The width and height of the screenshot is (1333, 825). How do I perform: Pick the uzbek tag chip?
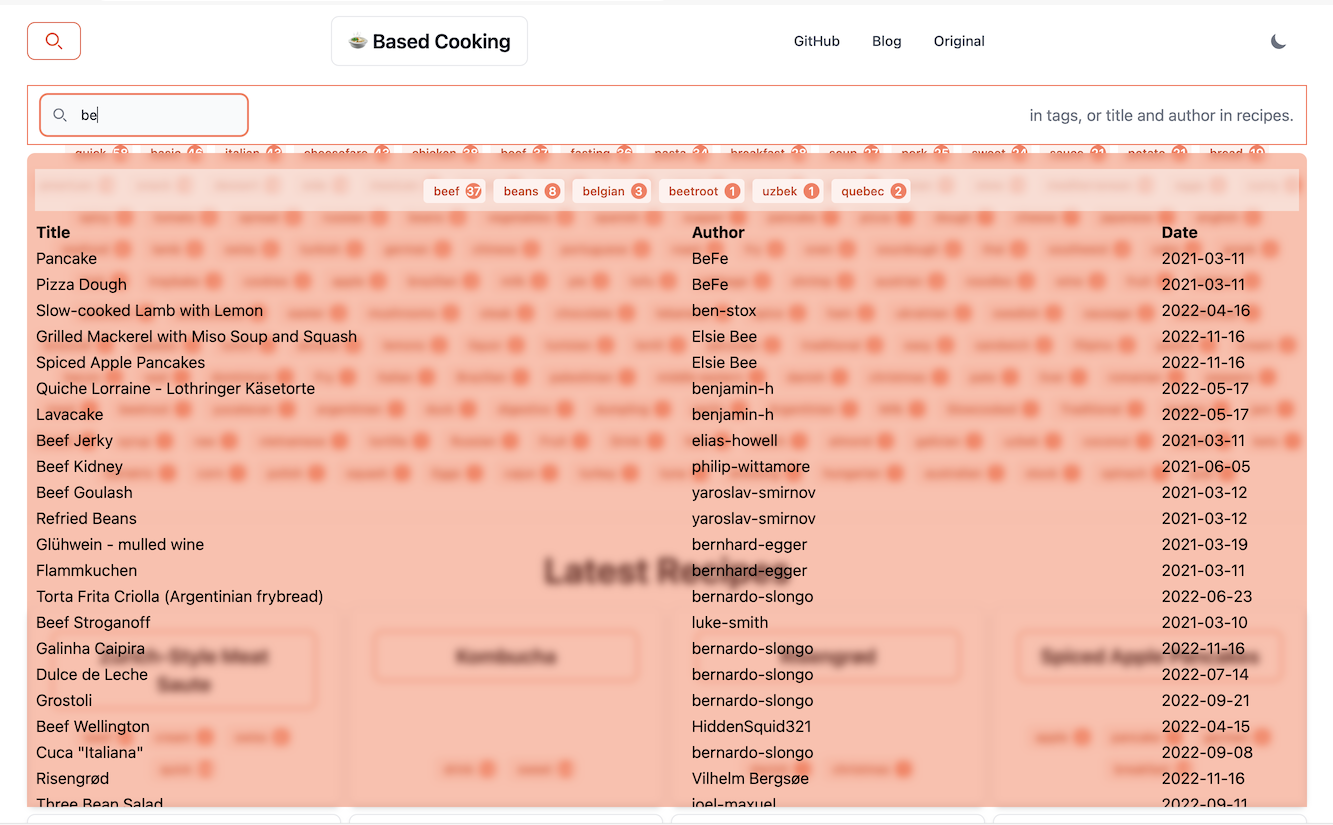788,191
